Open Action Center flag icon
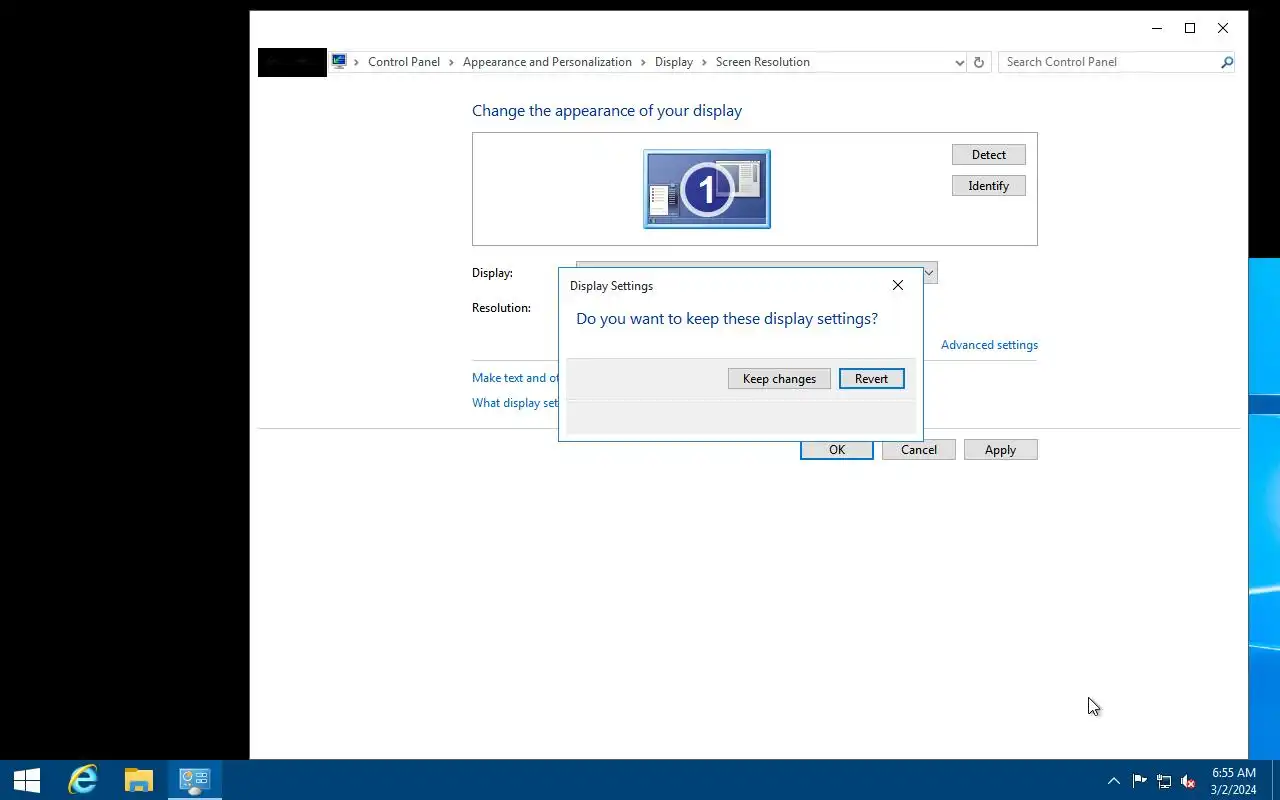Viewport: 1280px width, 800px height. click(x=1140, y=781)
